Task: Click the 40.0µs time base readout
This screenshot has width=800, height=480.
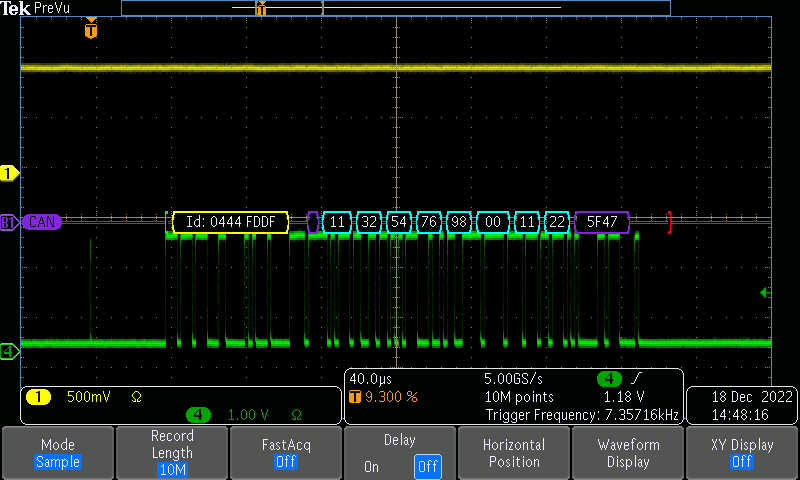Action: tap(370, 379)
